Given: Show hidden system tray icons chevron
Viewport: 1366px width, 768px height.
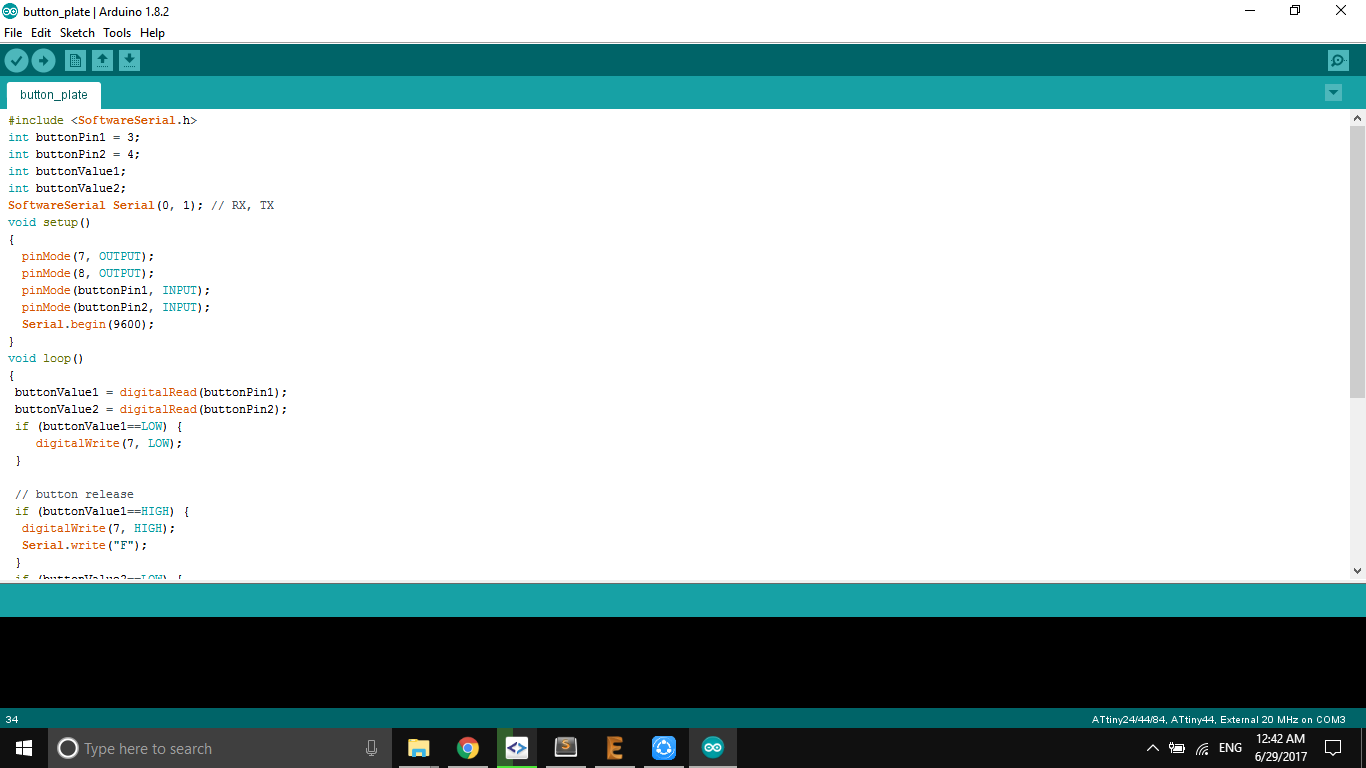Looking at the screenshot, I should tap(1152, 748).
